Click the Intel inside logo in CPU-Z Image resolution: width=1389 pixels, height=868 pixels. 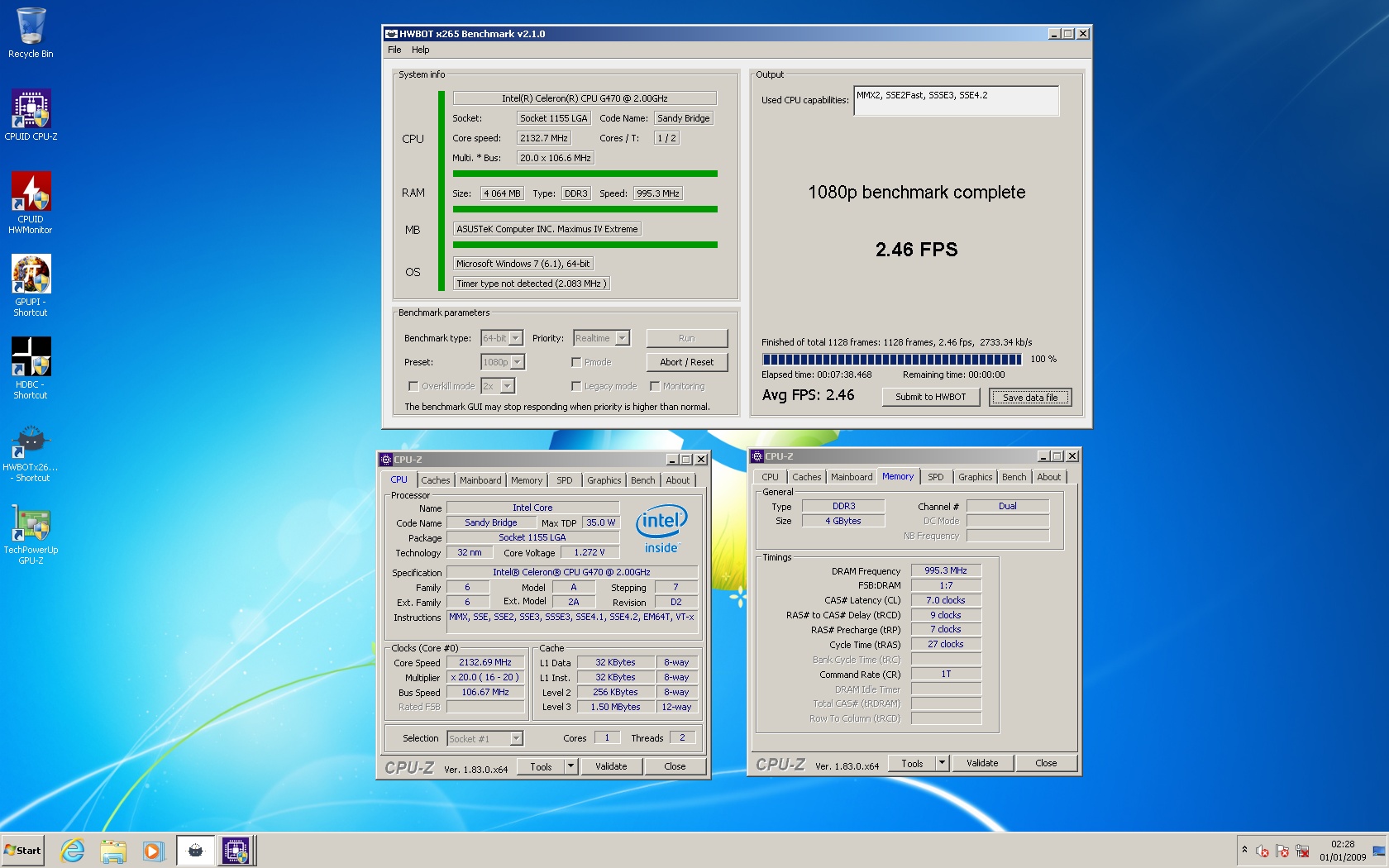pyautogui.click(x=661, y=529)
